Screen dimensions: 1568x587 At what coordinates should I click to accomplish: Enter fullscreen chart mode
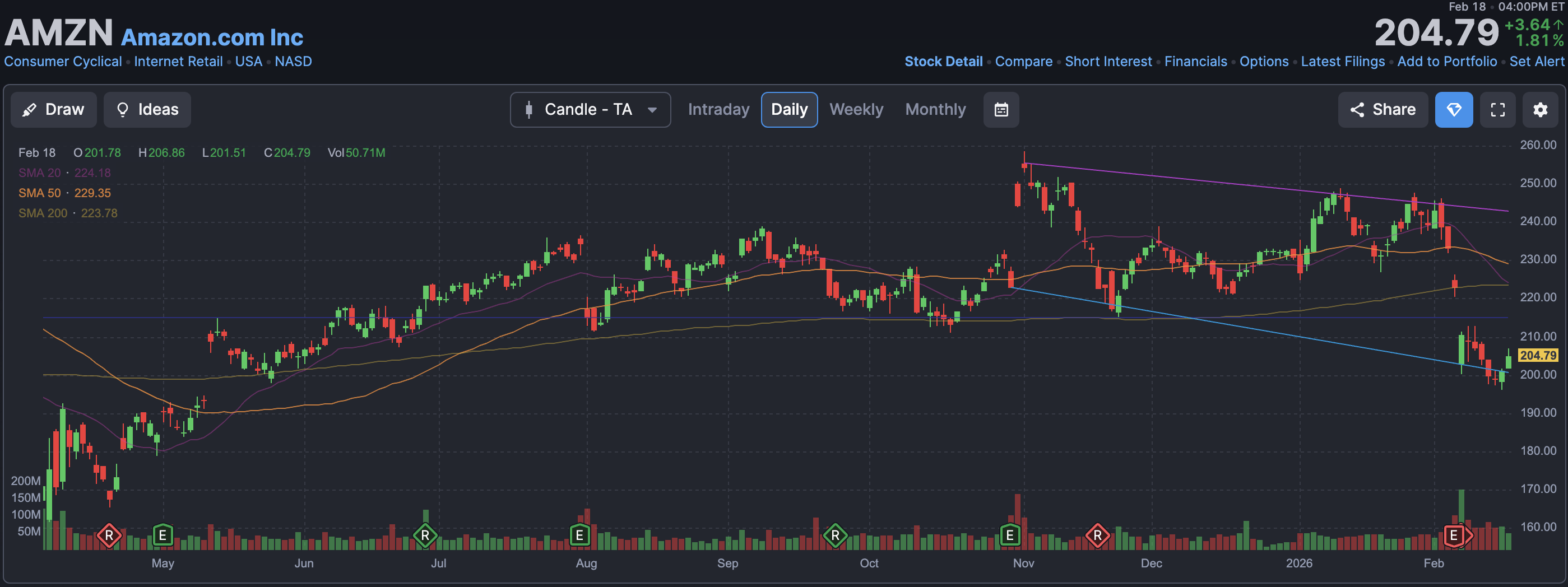[1498, 109]
